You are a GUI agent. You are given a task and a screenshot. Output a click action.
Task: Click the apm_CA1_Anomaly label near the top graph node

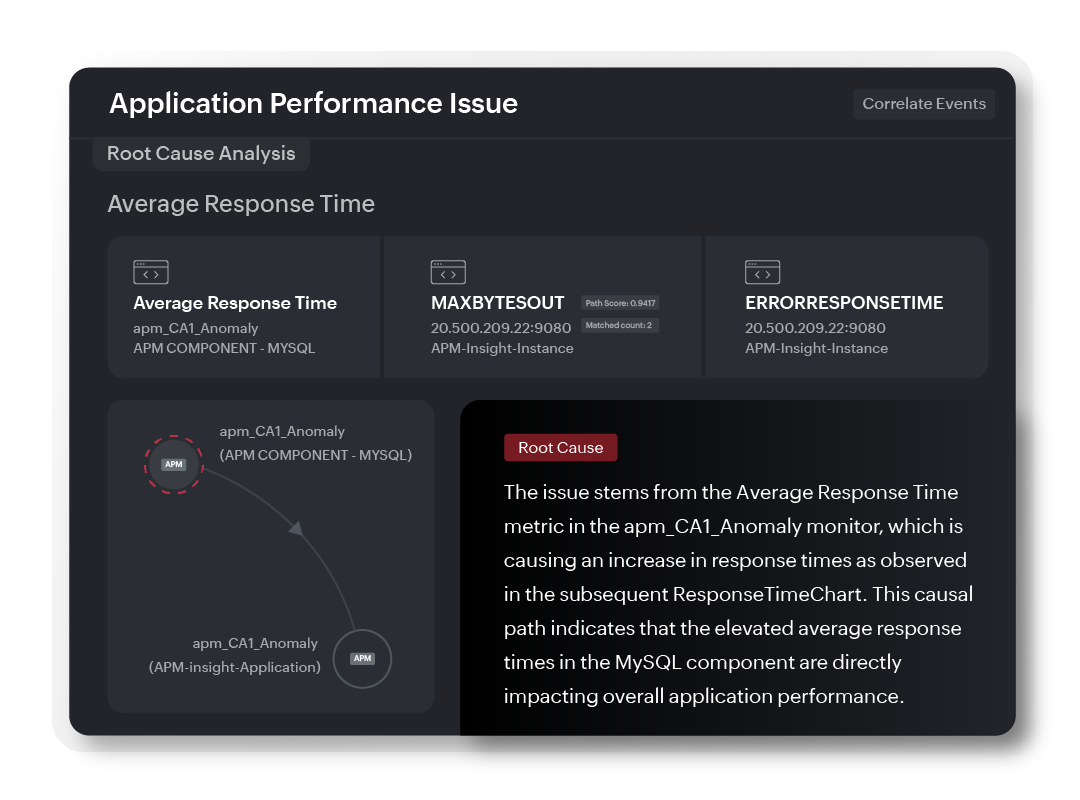(x=282, y=431)
